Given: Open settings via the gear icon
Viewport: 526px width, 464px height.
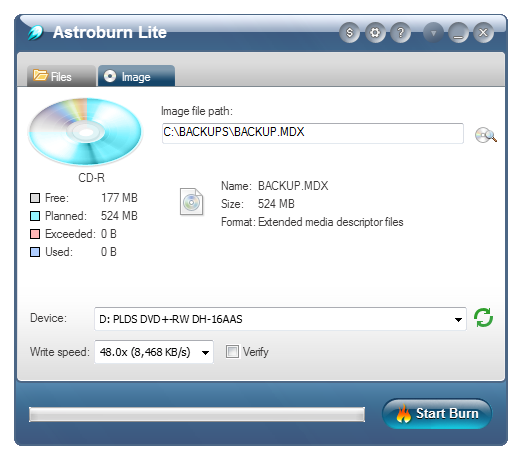Looking at the screenshot, I should 375,33.
